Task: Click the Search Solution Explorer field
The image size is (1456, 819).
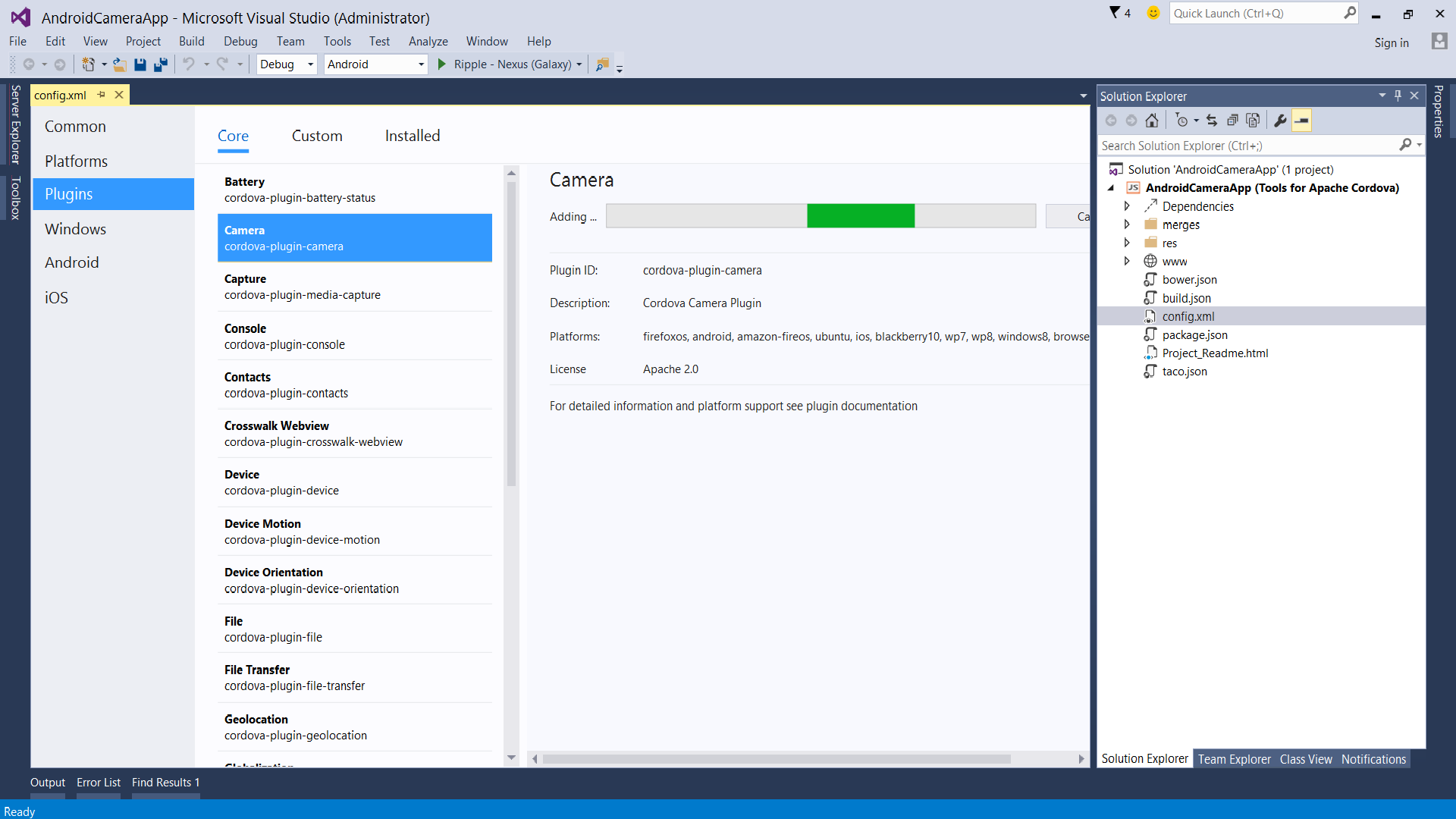Action: tap(1248, 146)
